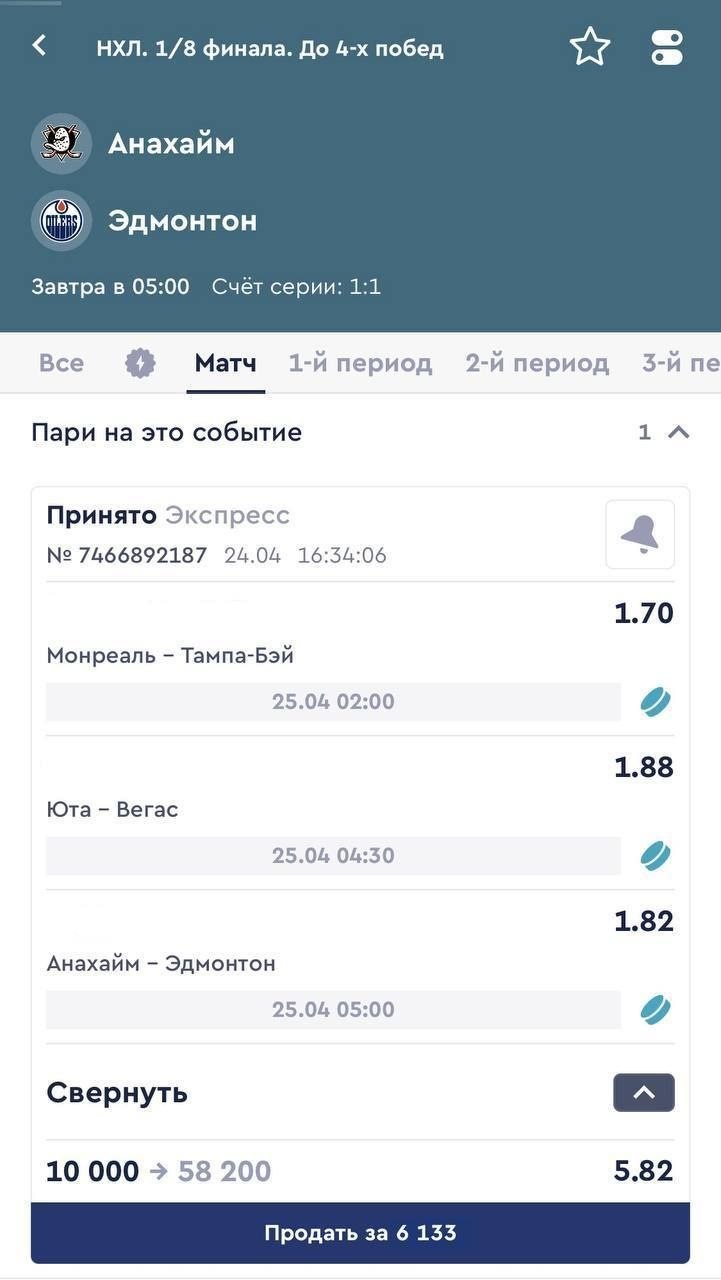Toggle the view switch icon in header
Viewport: 721px width, 1280px height.
point(666,47)
